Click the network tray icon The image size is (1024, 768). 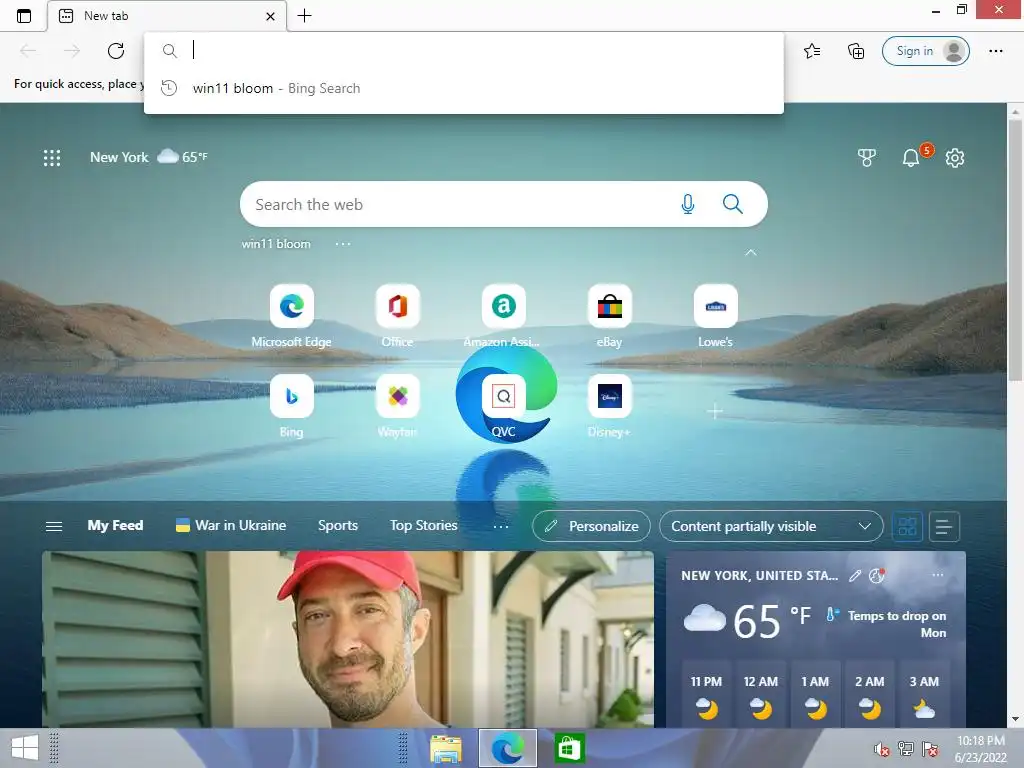905,749
